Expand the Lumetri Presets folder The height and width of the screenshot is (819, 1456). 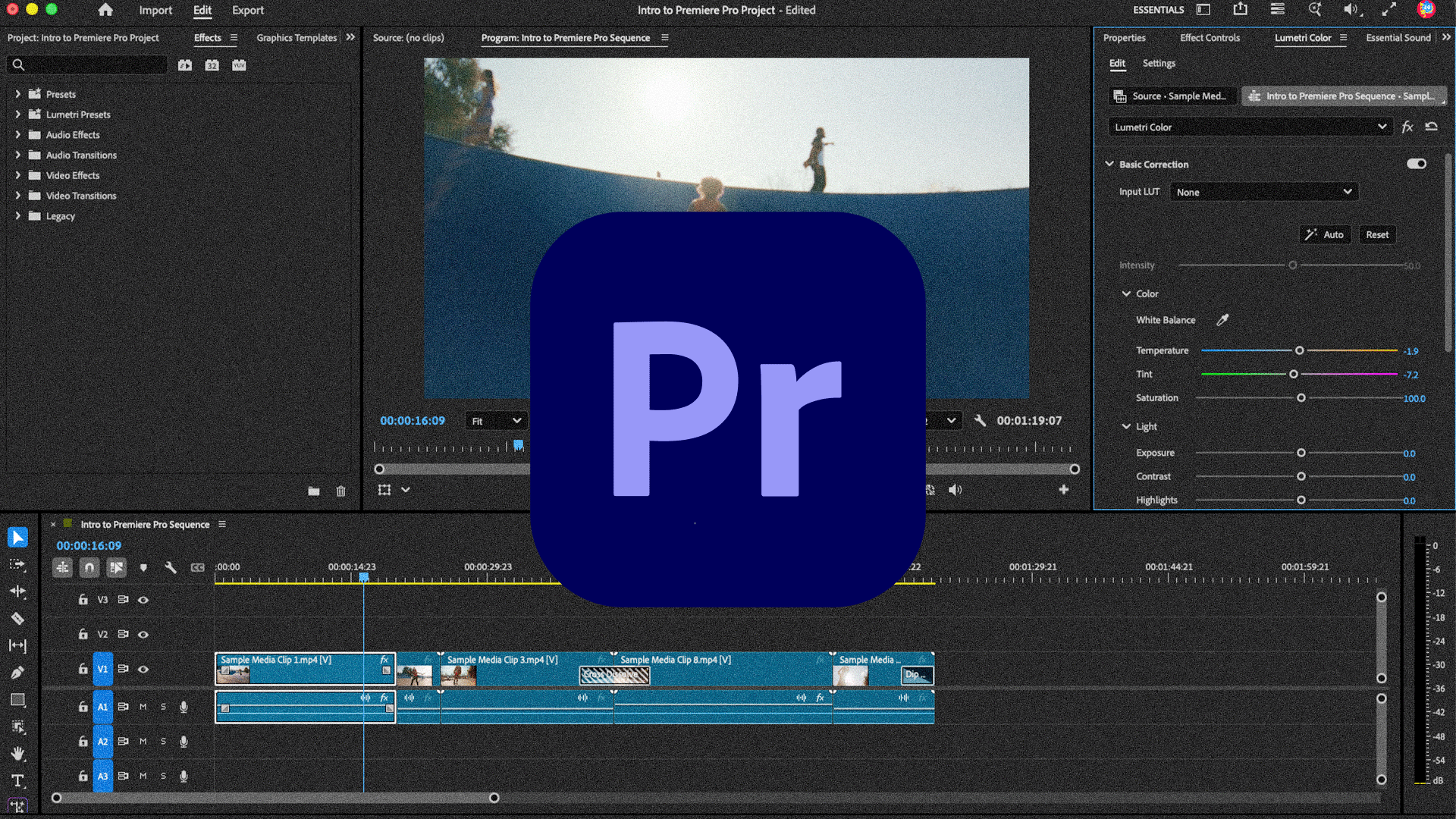coord(17,115)
